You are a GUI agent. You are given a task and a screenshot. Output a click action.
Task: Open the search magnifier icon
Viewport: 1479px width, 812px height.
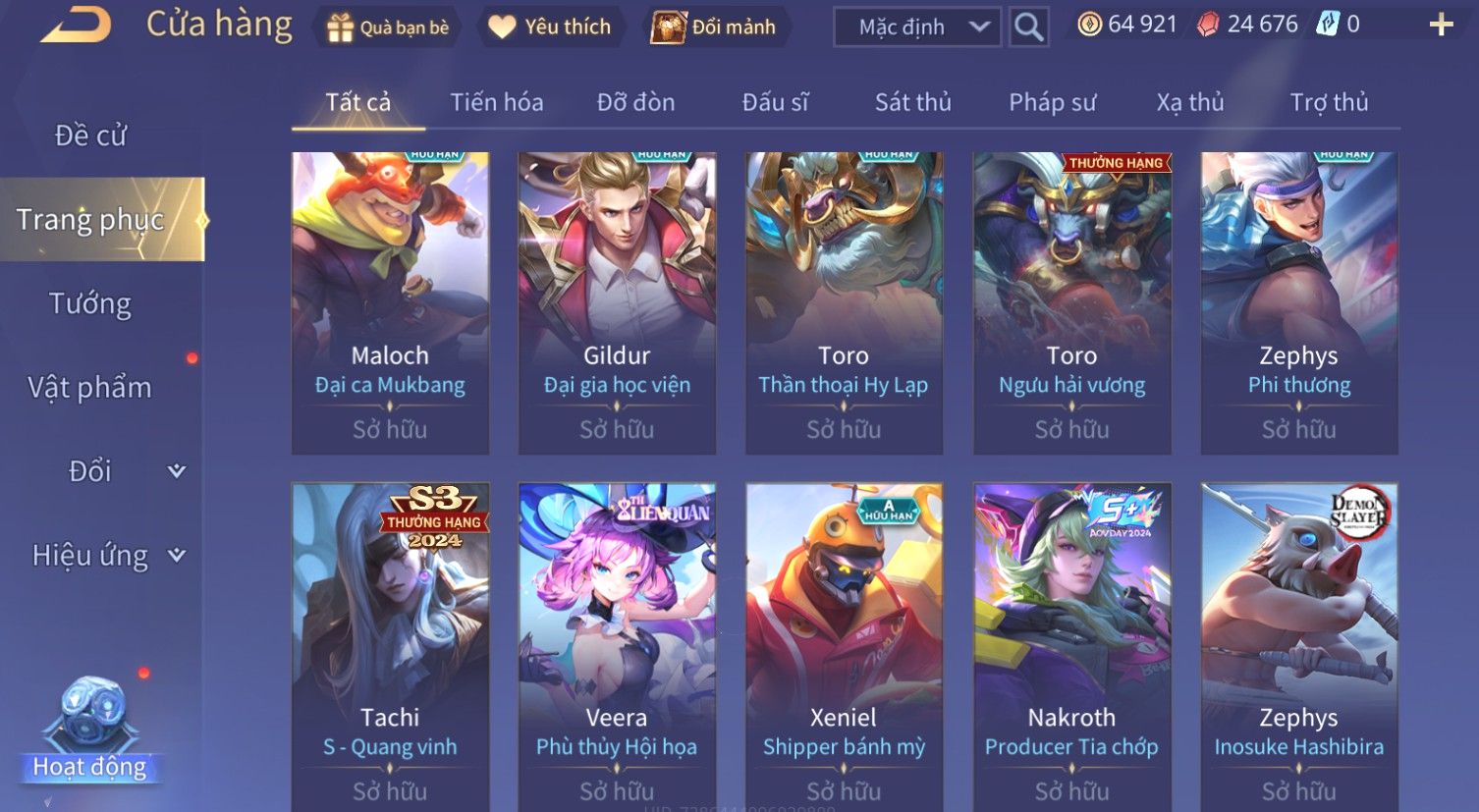coord(1028,27)
